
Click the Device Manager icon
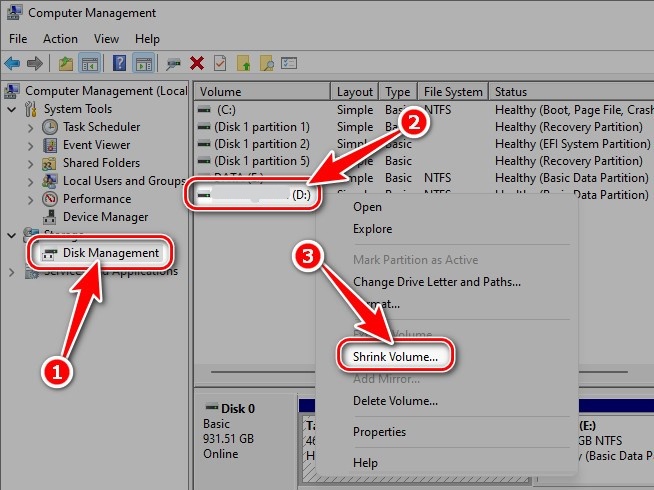tap(50, 217)
